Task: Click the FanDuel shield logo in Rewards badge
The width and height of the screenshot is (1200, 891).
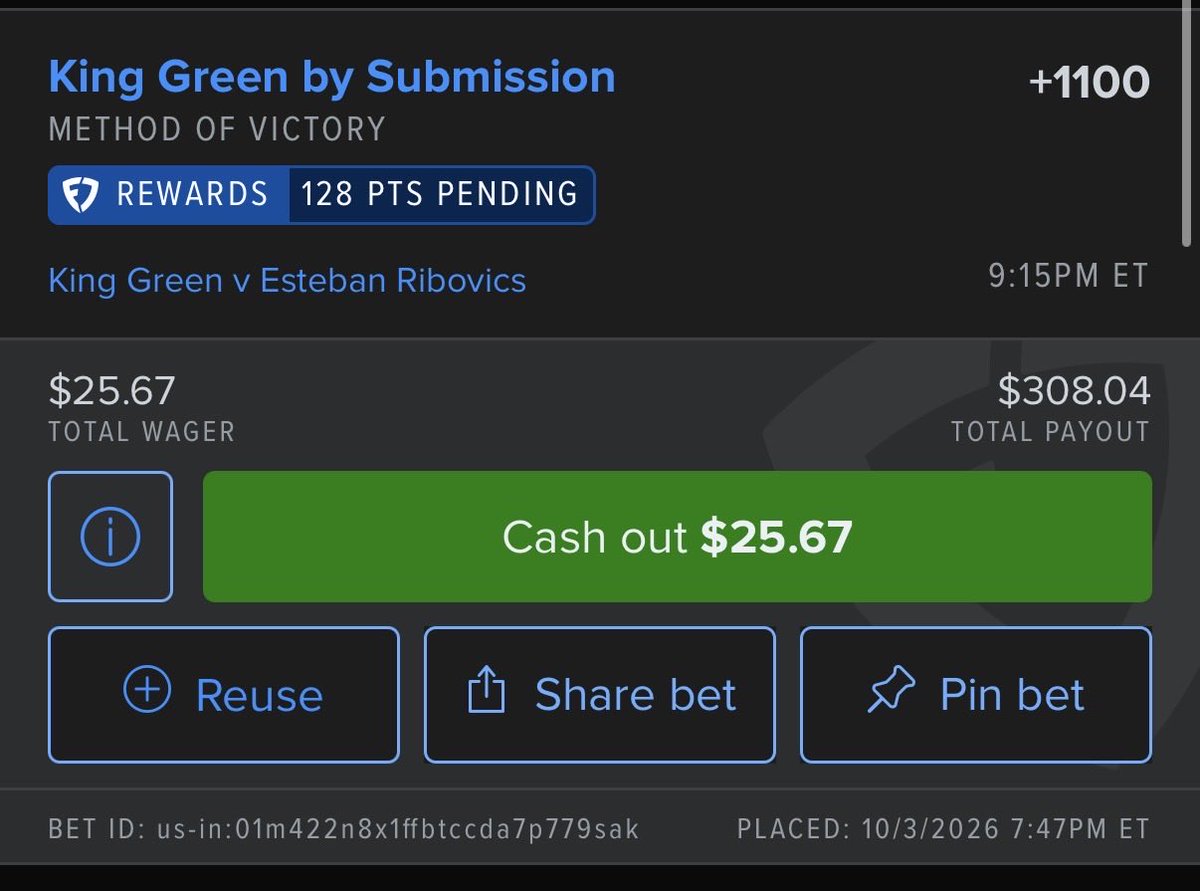Action: (80, 193)
